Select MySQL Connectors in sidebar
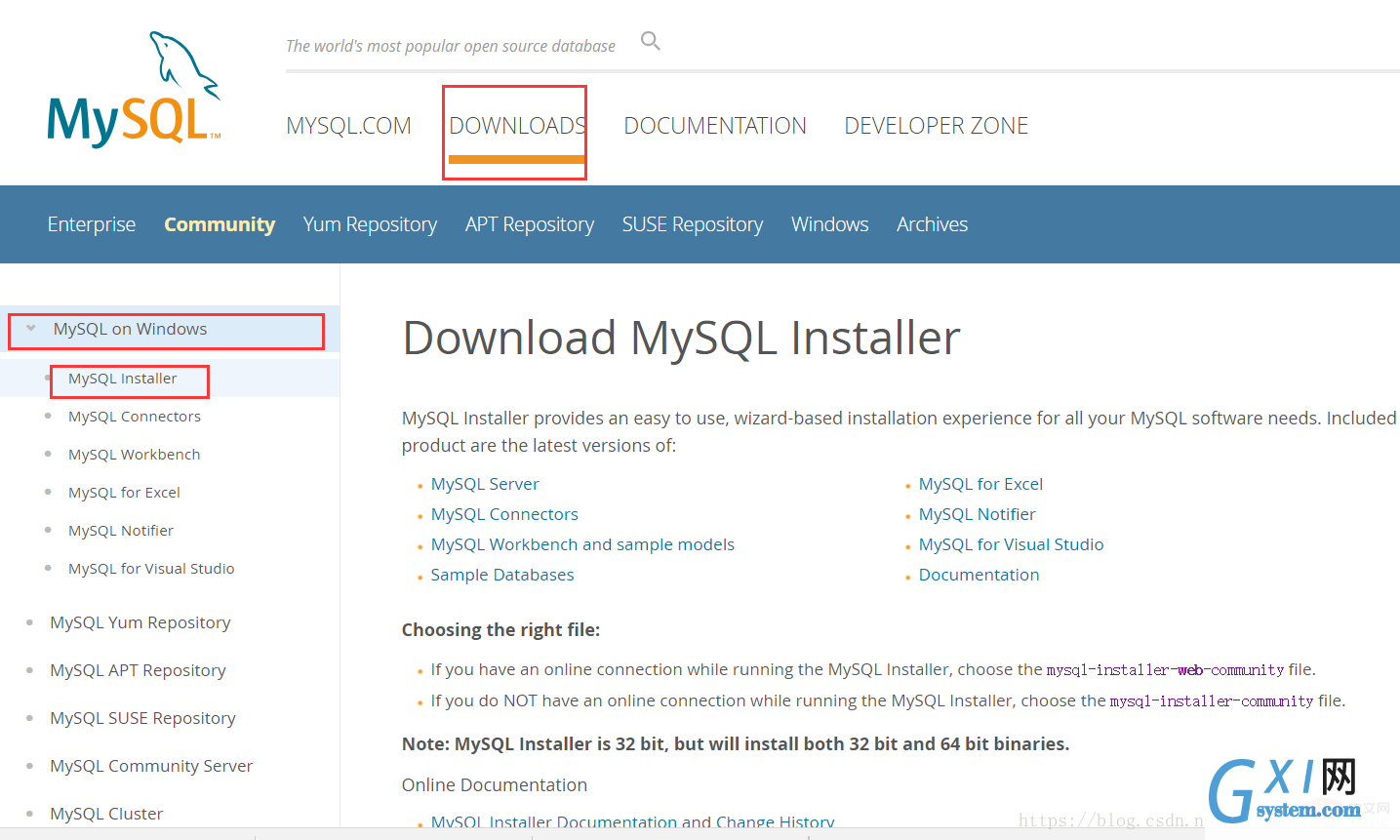Viewport: 1400px width, 840px height. (x=135, y=417)
